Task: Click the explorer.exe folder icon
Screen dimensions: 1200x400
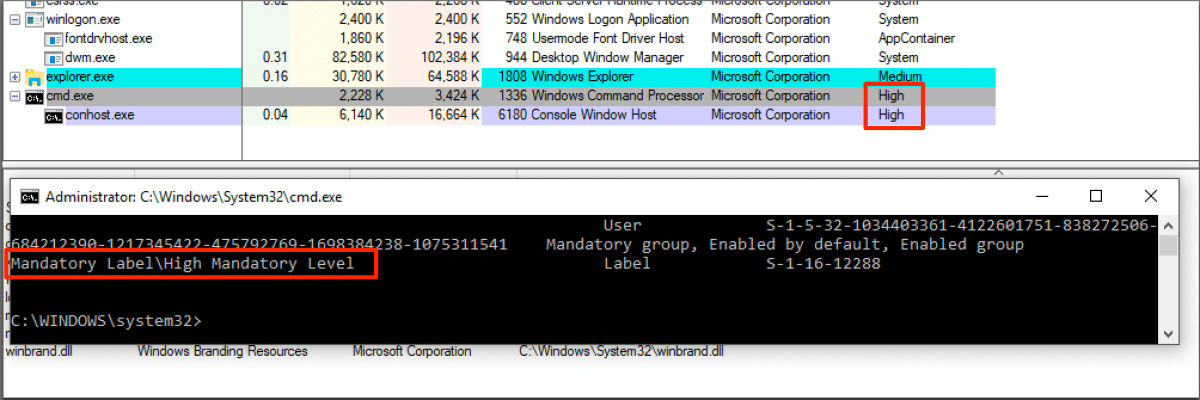Action: point(35,77)
